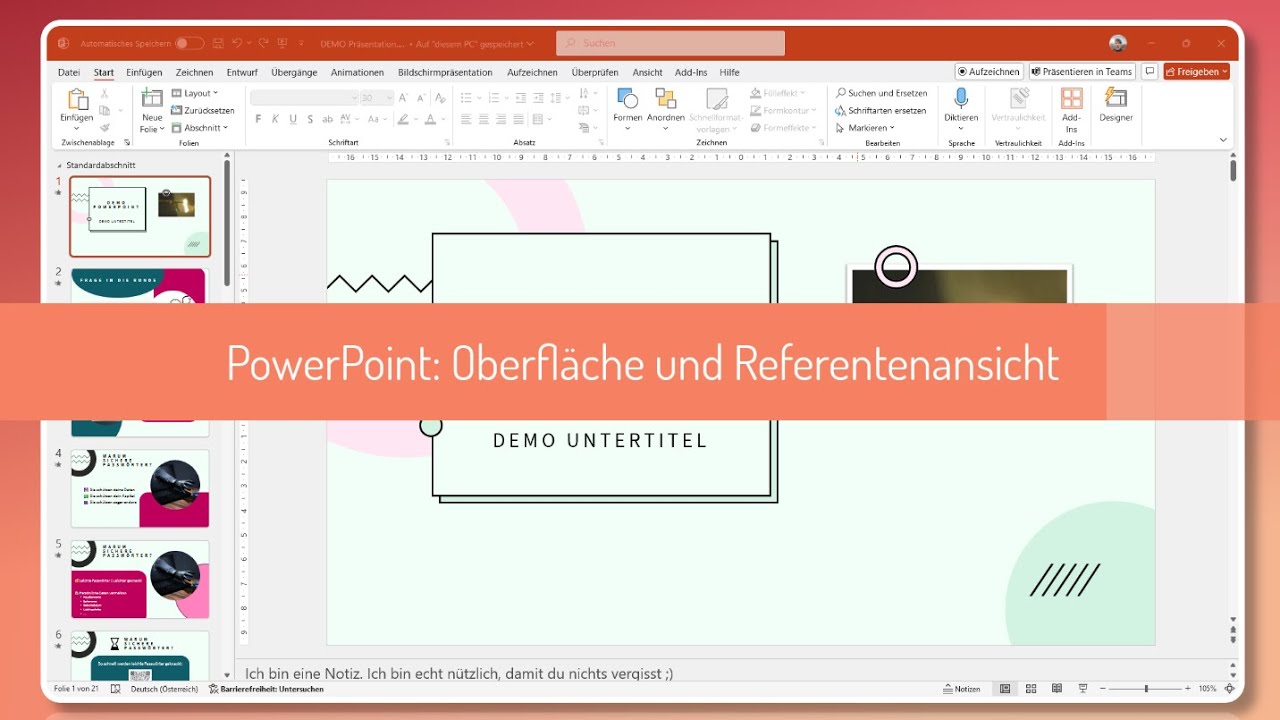Select slide 4 thumbnail
Screen dimensions: 1280x720
[140, 488]
